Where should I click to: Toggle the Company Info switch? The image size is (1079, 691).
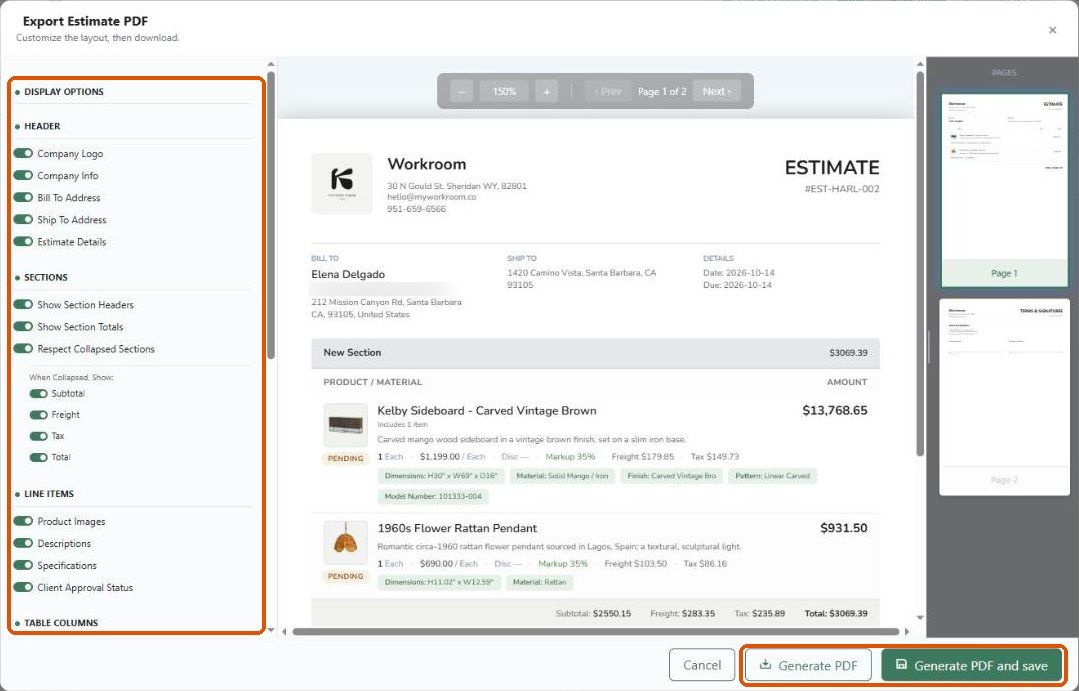point(23,176)
